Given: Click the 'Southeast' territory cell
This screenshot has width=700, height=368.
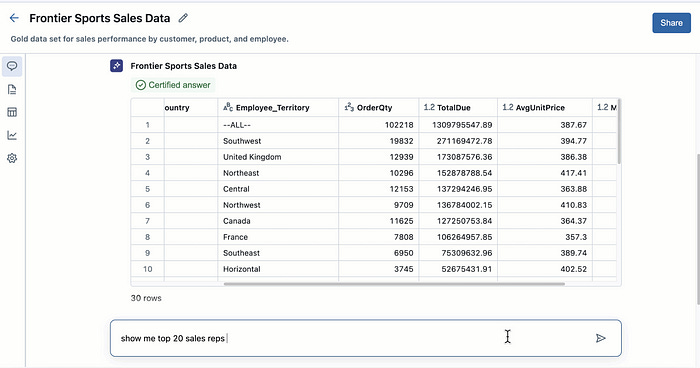Looking at the screenshot, I should pyautogui.click(x=278, y=253).
